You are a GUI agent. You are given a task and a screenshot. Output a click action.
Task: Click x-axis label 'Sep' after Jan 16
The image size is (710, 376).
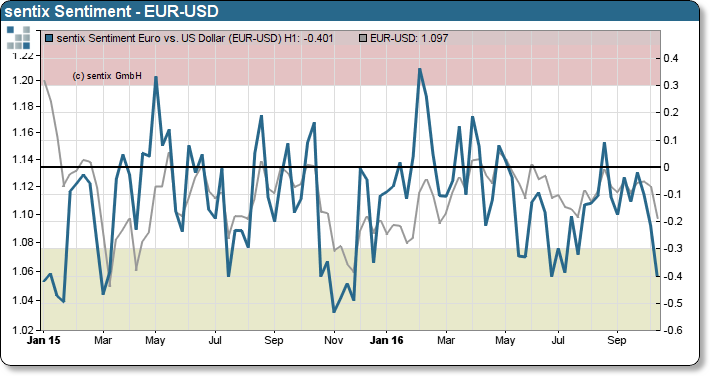[x=617, y=340]
